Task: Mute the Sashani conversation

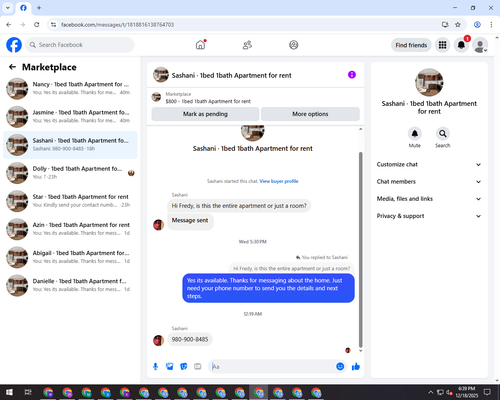Action: [414, 134]
